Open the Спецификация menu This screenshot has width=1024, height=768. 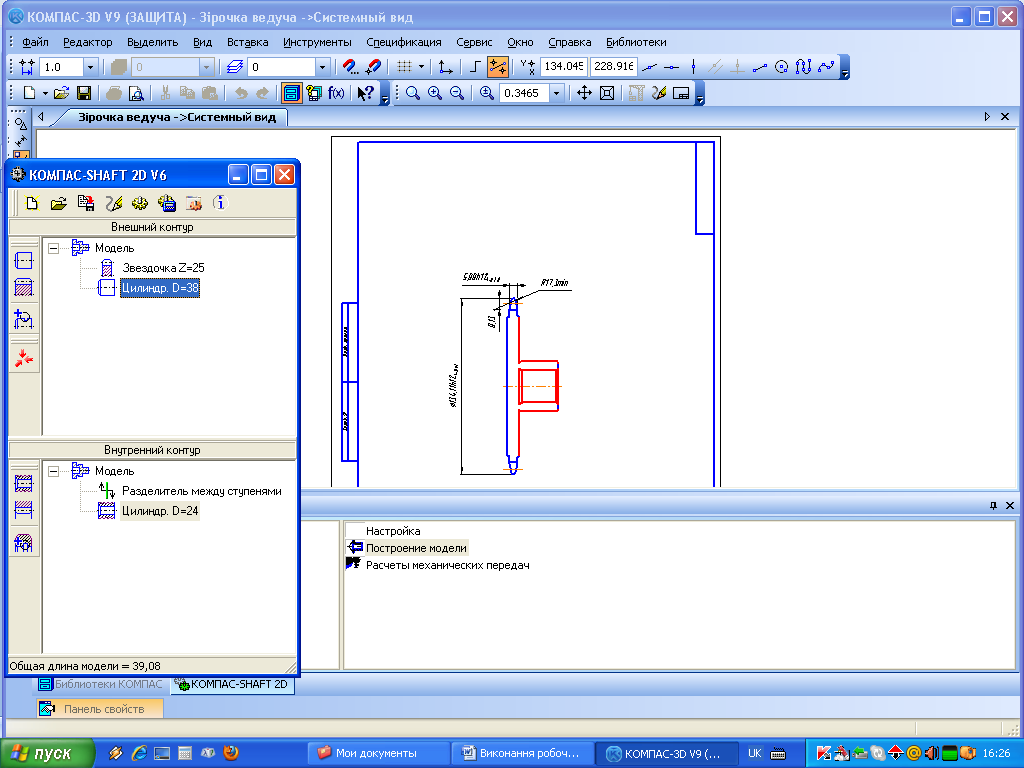(x=404, y=42)
